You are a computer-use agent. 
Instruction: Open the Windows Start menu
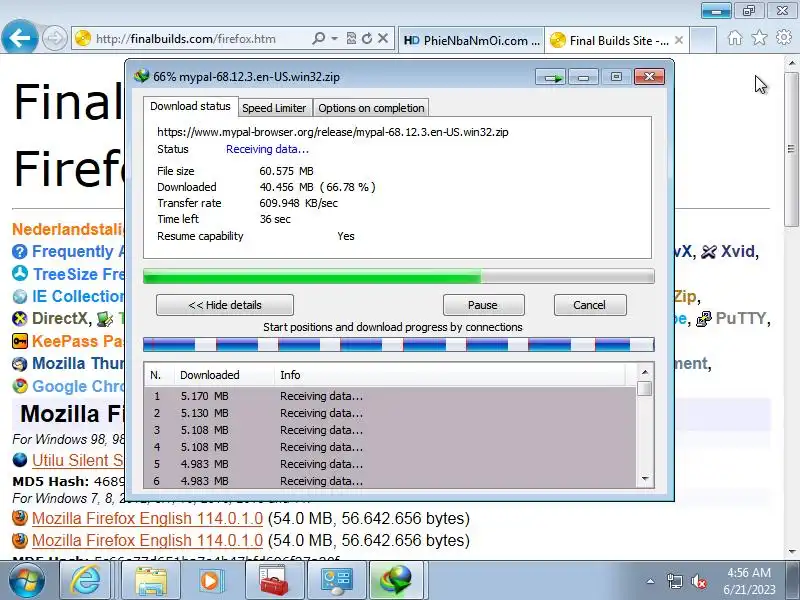tap(27, 581)
